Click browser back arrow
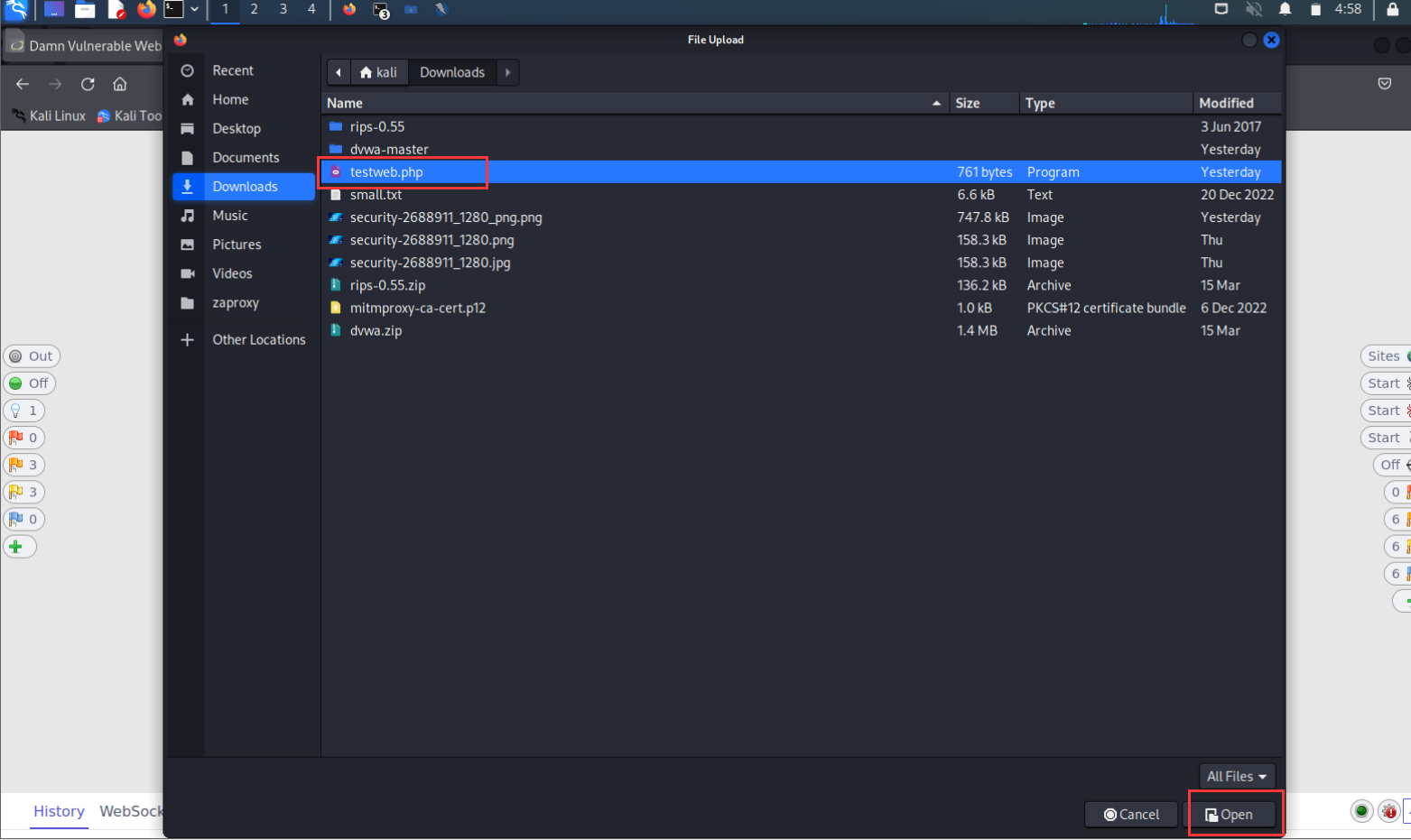The width and height of the screenshot is (1411, 840). 23,84
